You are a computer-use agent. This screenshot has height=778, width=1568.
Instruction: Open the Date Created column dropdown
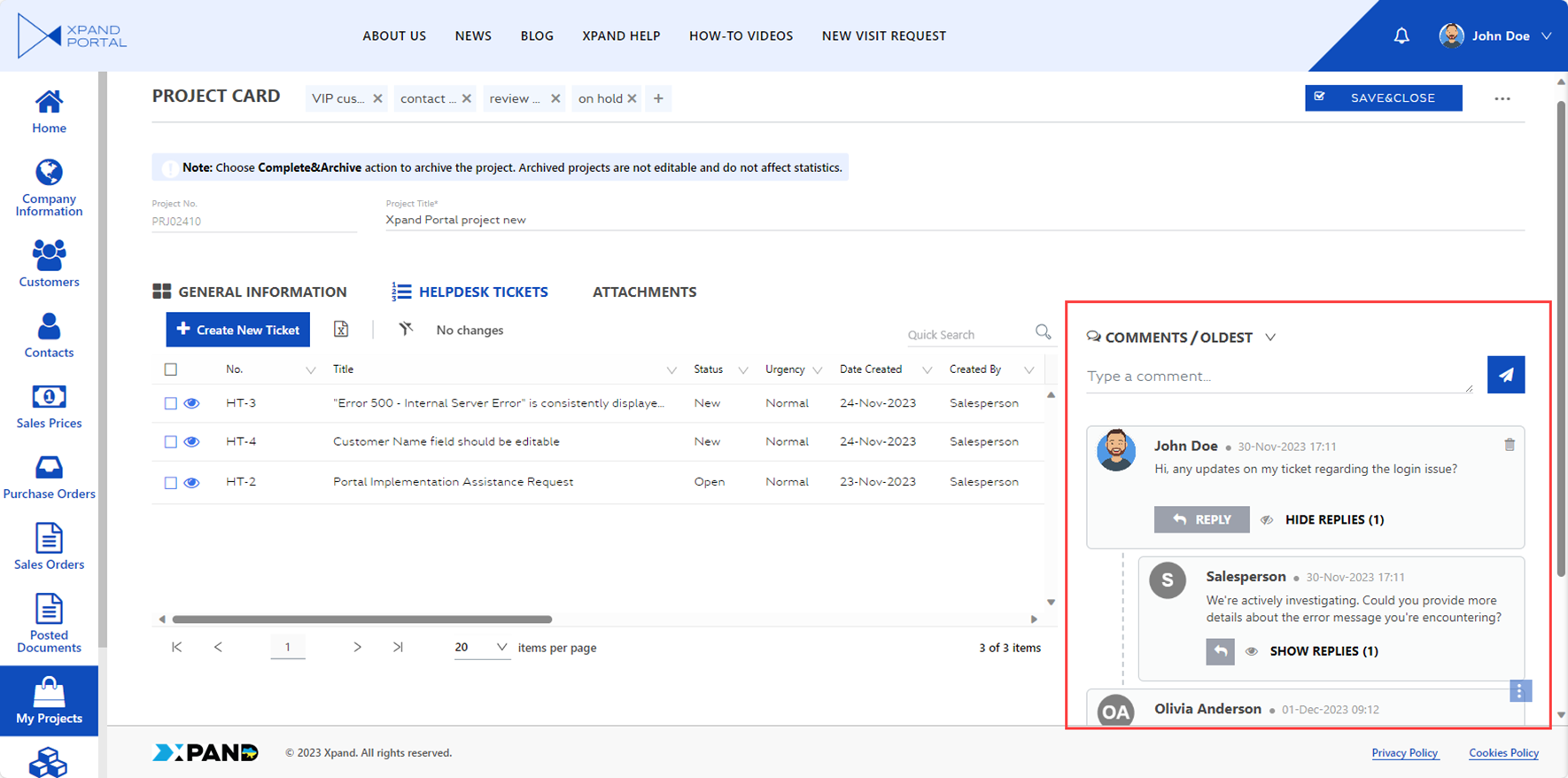pyautogui.click(x=927, y=370)
